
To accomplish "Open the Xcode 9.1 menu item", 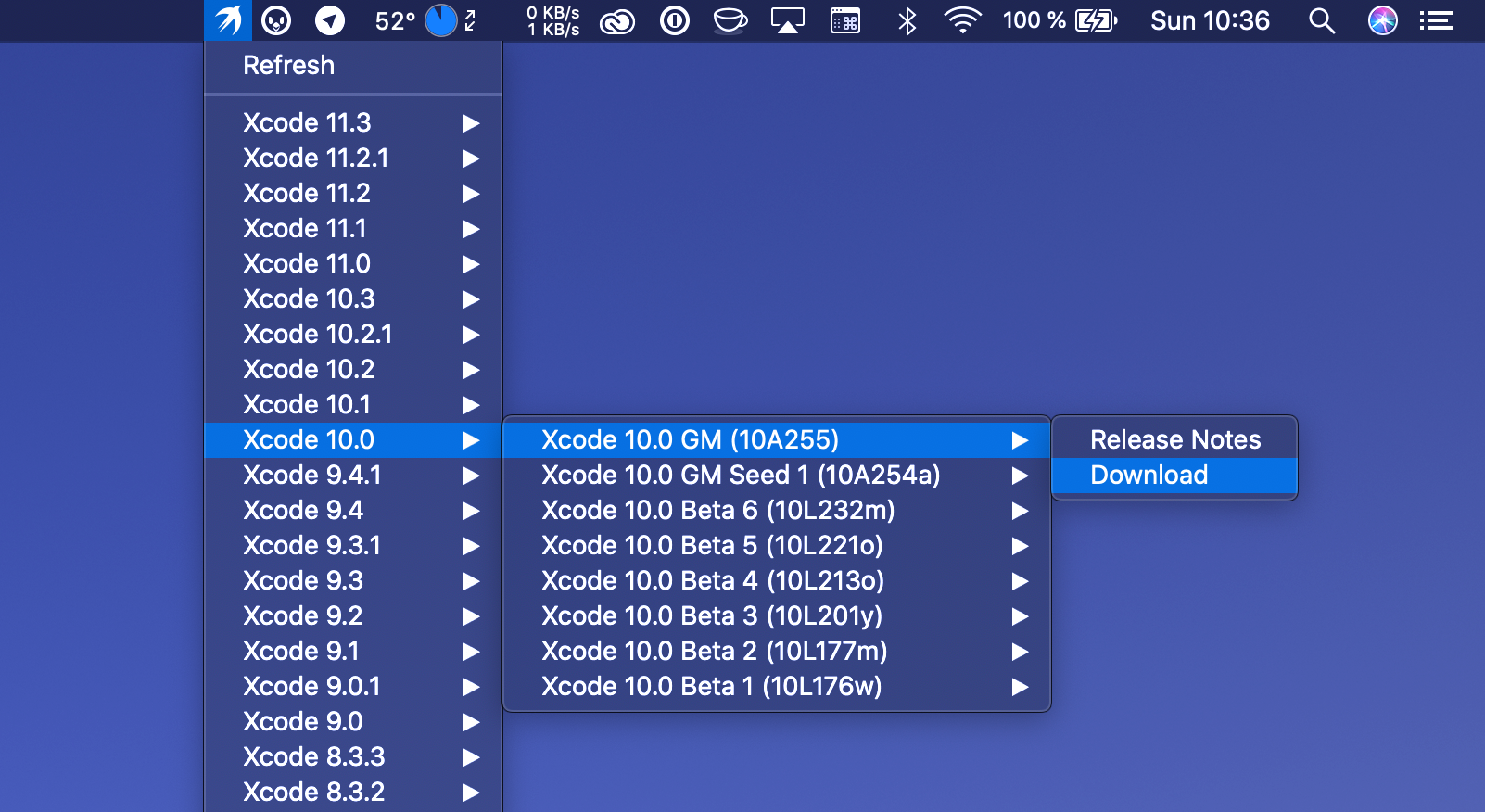I will point(353,652).
